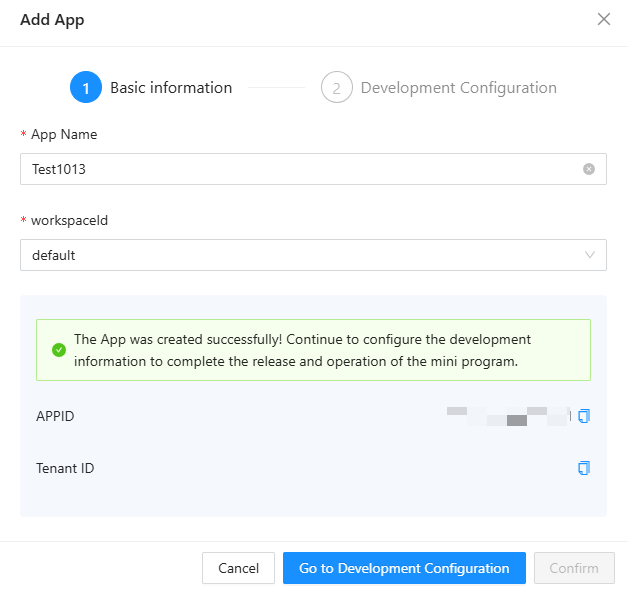Expand the workspaceId dropdown arrow

tap(589, 255)
